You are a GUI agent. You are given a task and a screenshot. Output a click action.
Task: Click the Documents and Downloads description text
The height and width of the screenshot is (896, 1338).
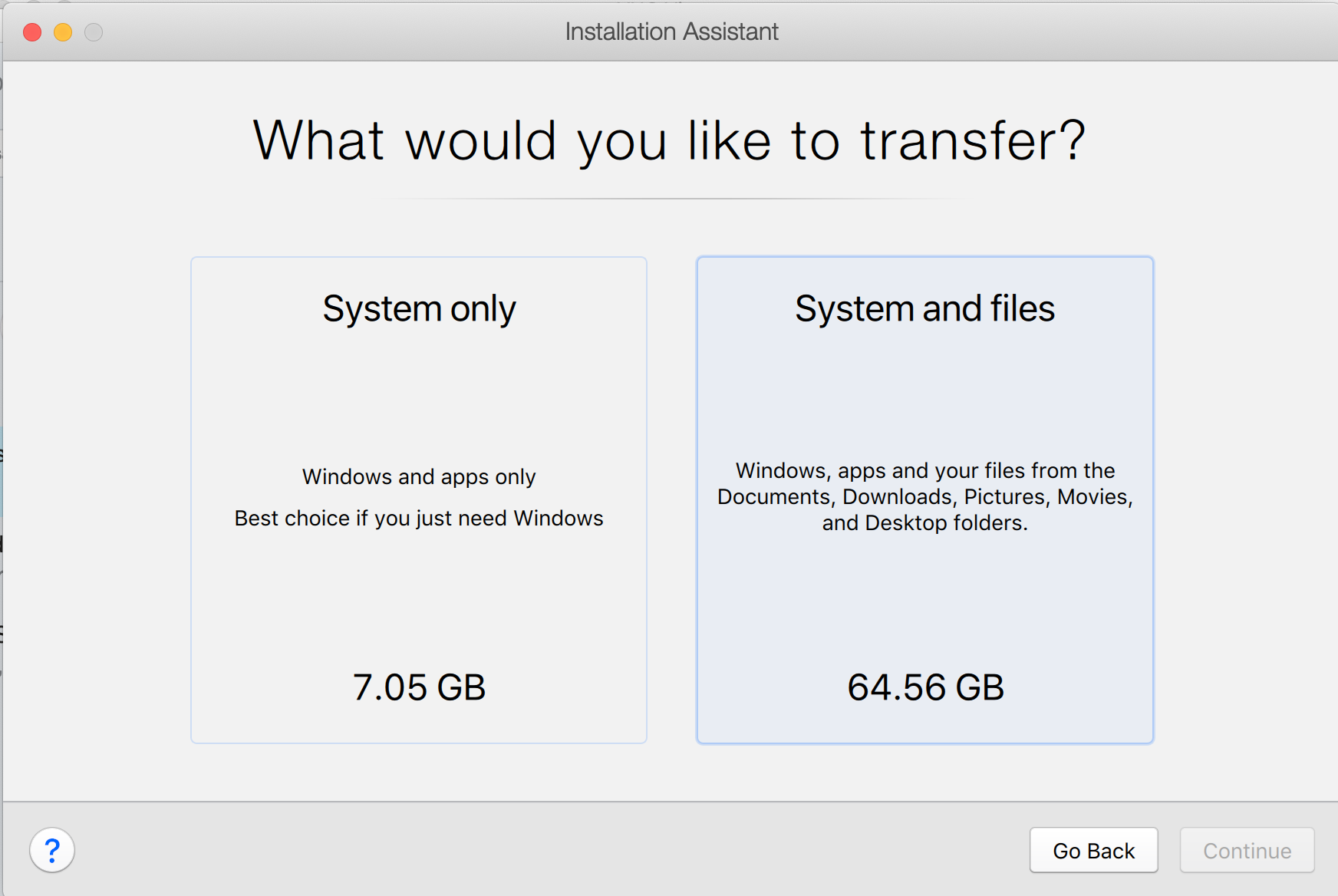point(924,496)
